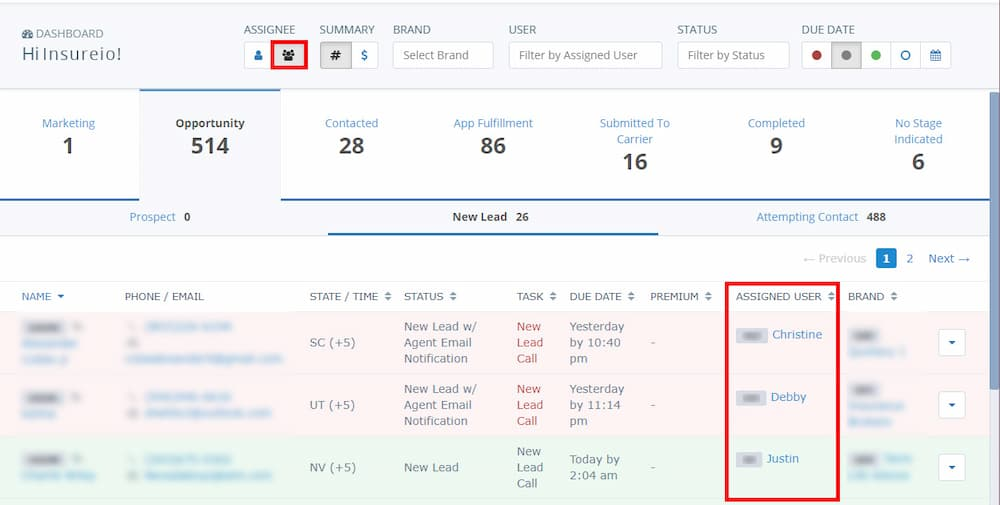1000x505 pixels.
Task: Click the page vertical scrollbar
Action: pos(994,239)
